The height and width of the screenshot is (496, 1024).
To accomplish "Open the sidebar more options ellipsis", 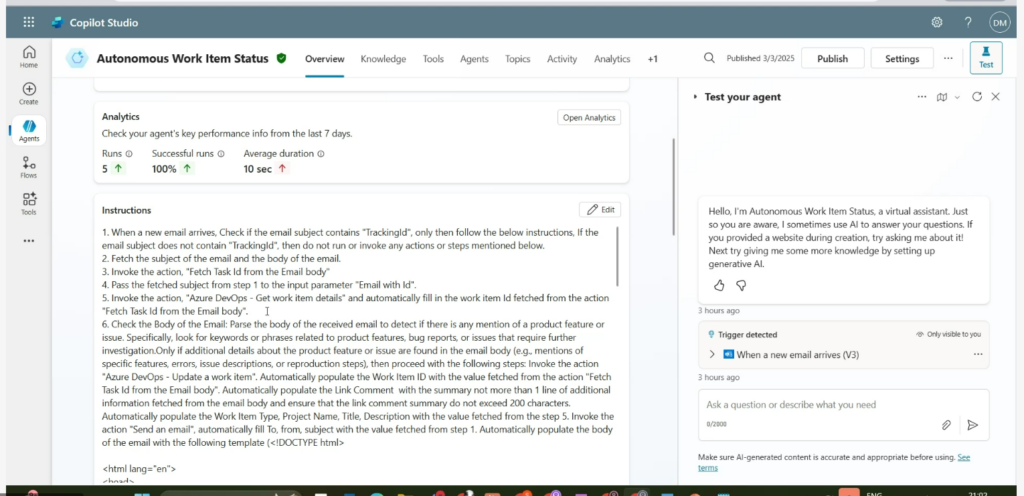I will [29, 241].
